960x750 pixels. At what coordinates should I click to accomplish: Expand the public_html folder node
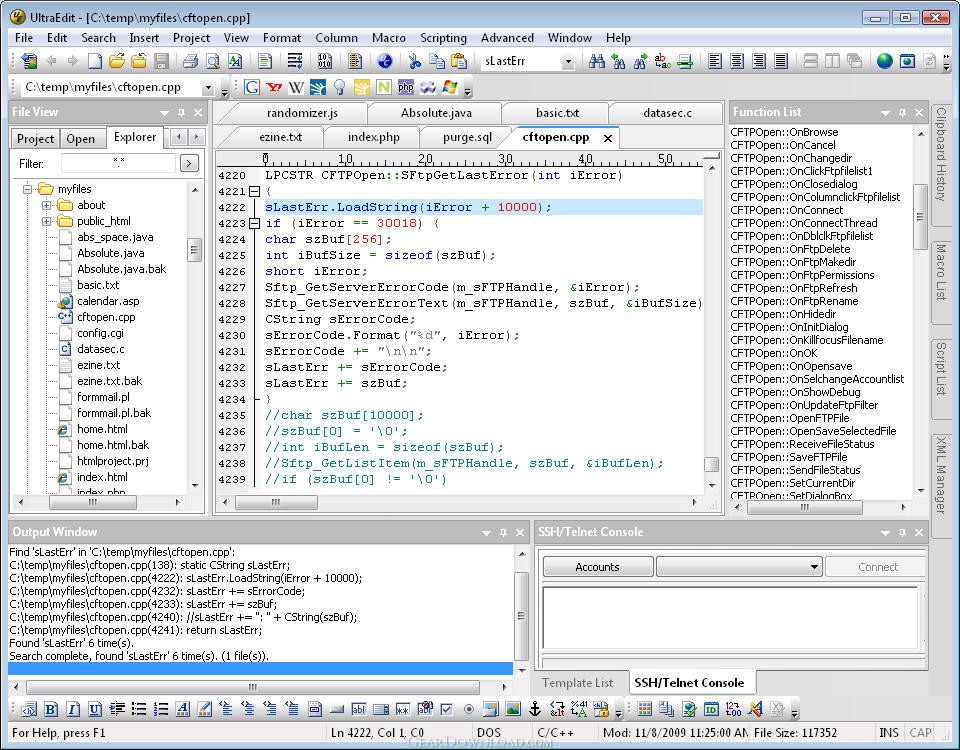coord(47,221)
